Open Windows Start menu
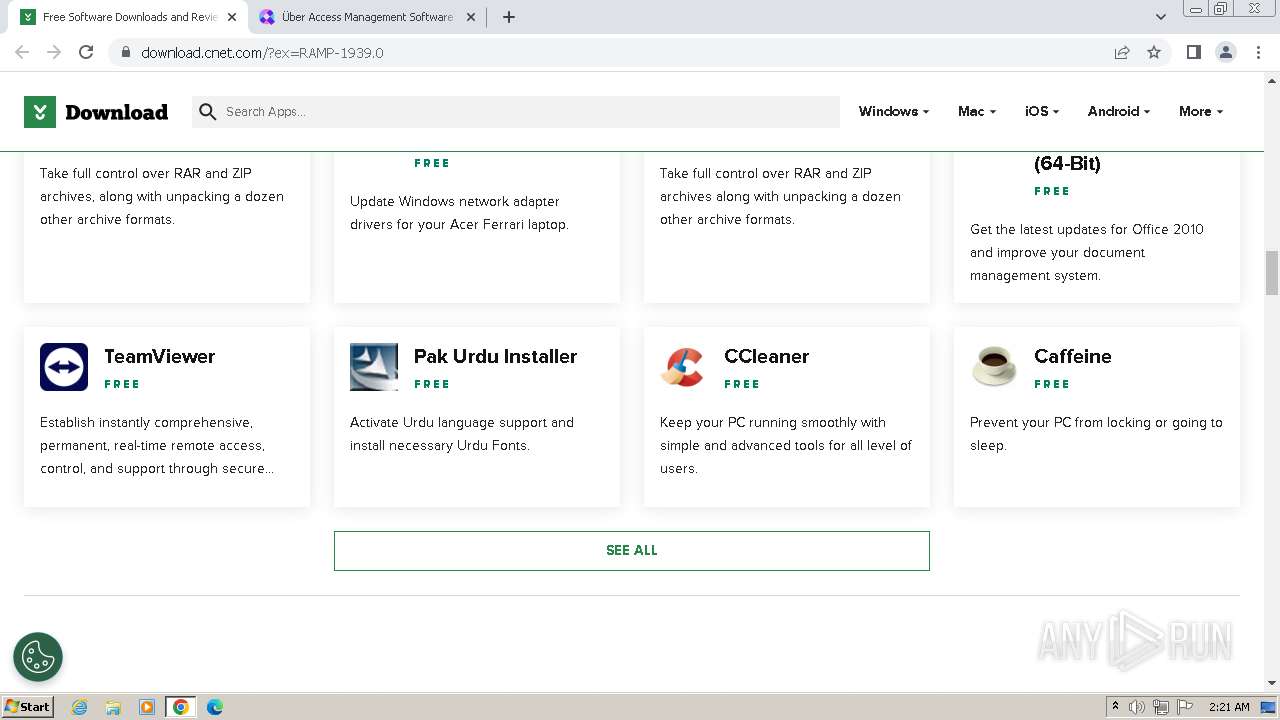 point(27,706)
